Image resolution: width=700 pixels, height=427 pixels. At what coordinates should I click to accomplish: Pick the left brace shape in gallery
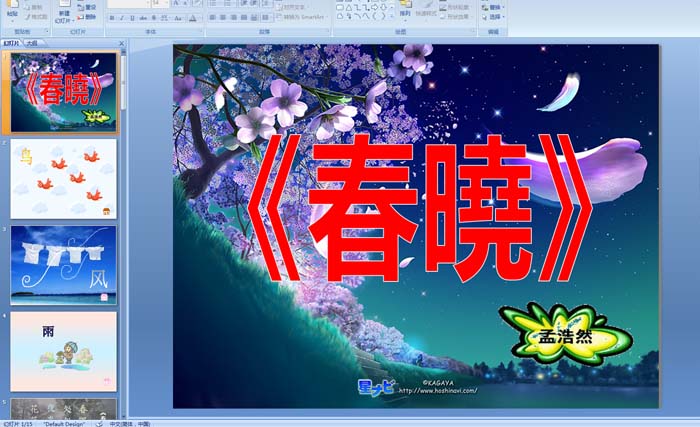click(x=374, y=16)
